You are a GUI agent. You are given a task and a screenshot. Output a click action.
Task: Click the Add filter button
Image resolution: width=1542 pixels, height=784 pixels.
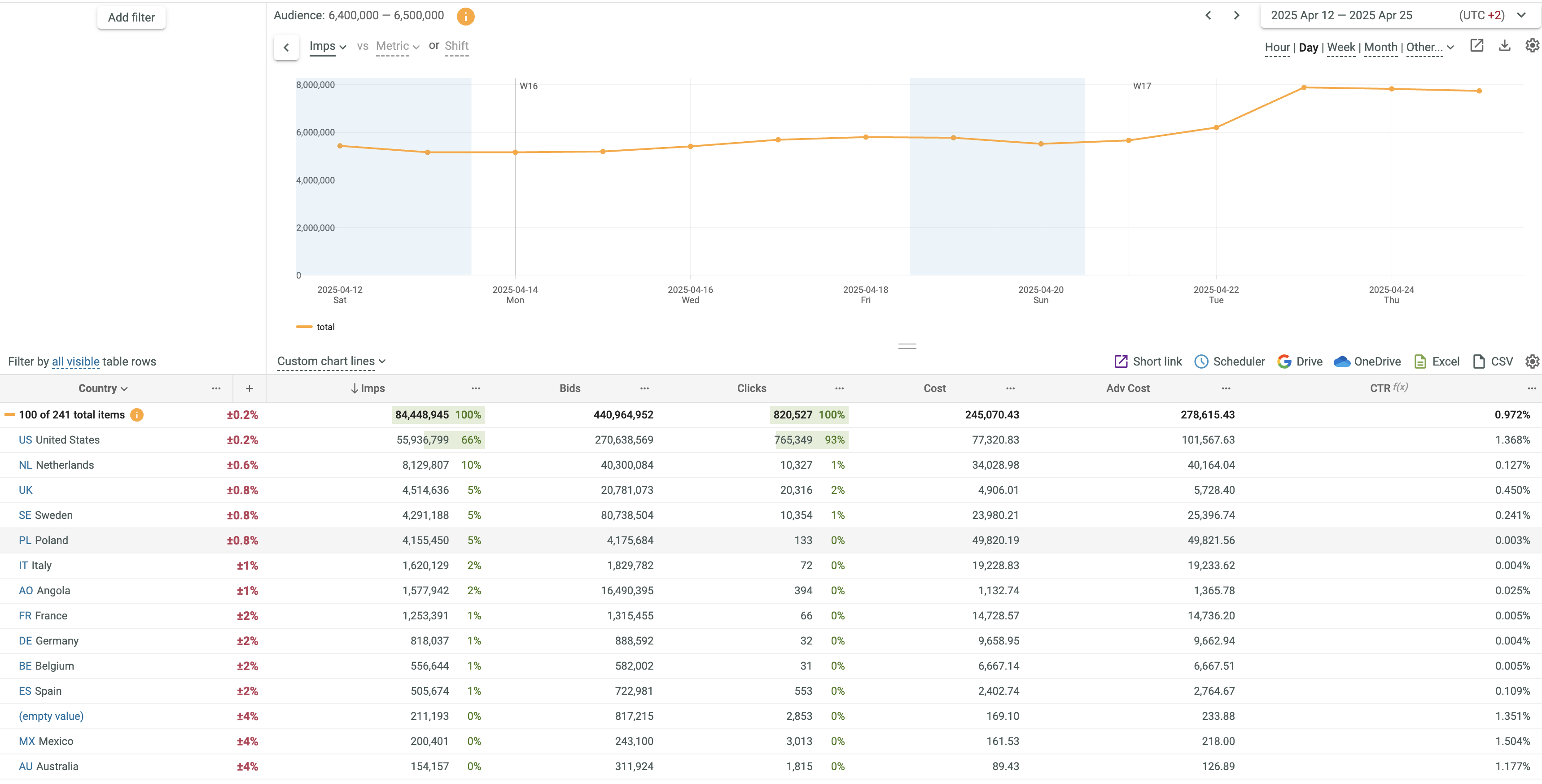[131, 17]
